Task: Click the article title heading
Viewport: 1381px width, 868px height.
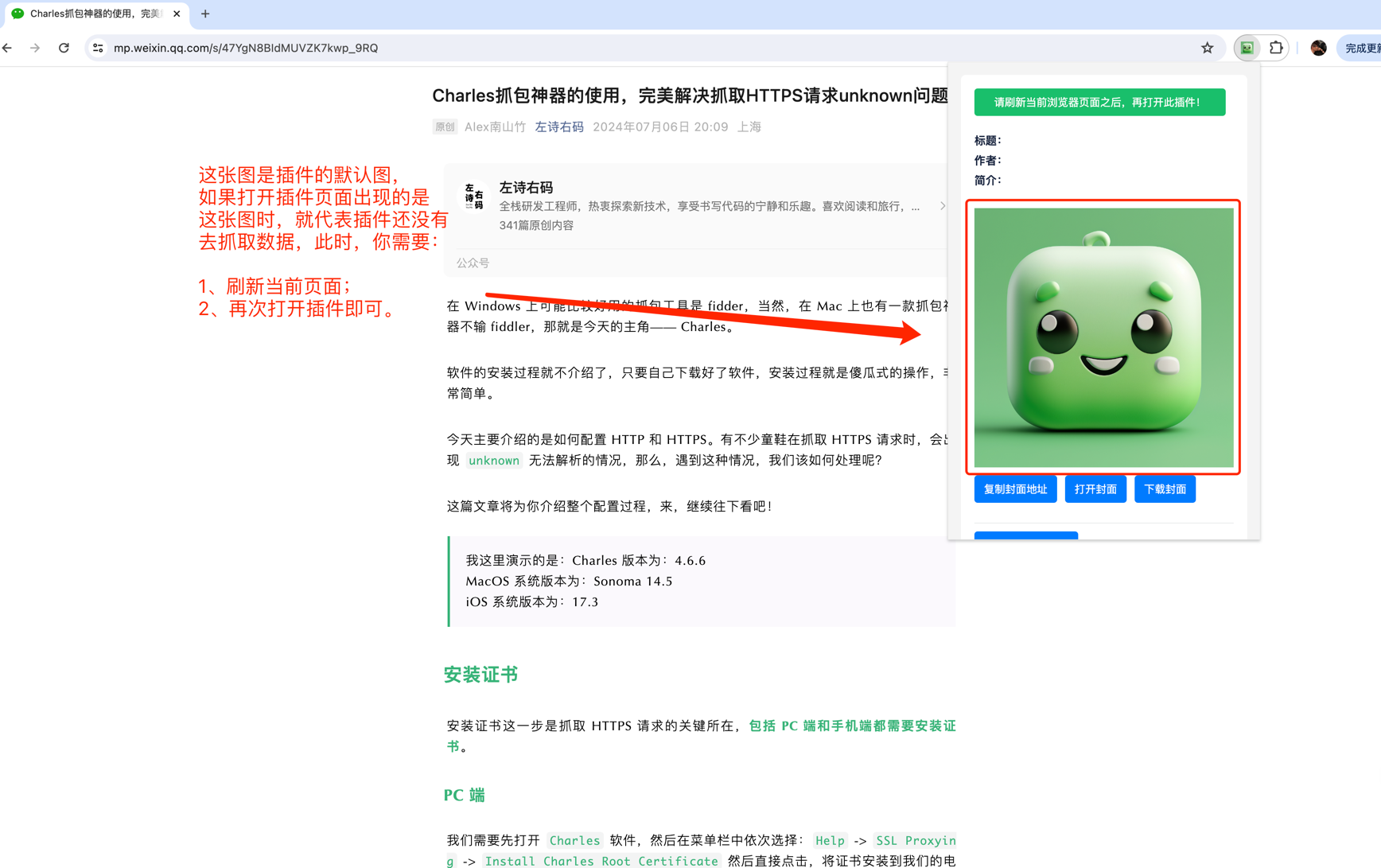Action: pos(690,95)
